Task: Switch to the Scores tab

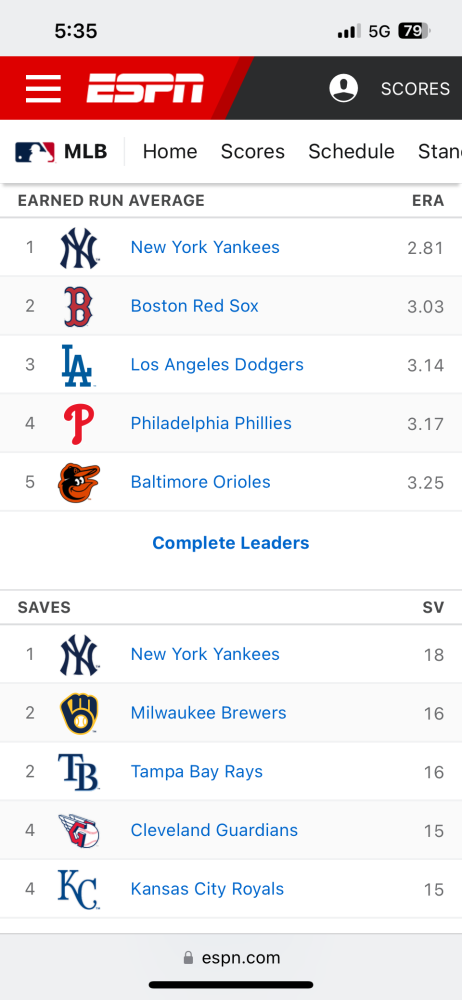Action: pyautogui.click(x=253, y=152)
